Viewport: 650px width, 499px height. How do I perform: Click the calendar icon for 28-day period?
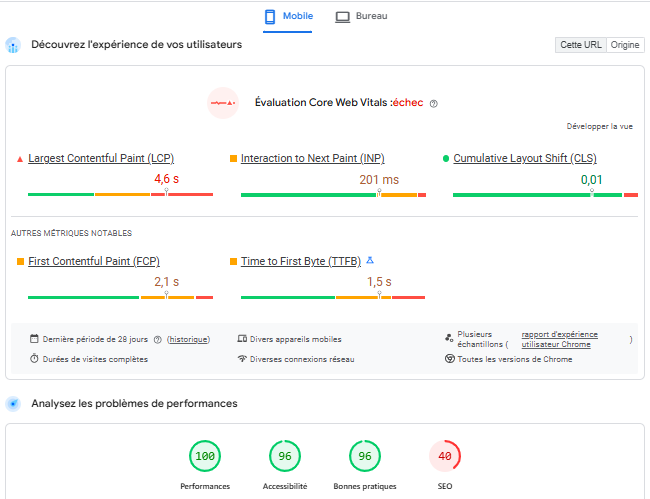[34, 339]
